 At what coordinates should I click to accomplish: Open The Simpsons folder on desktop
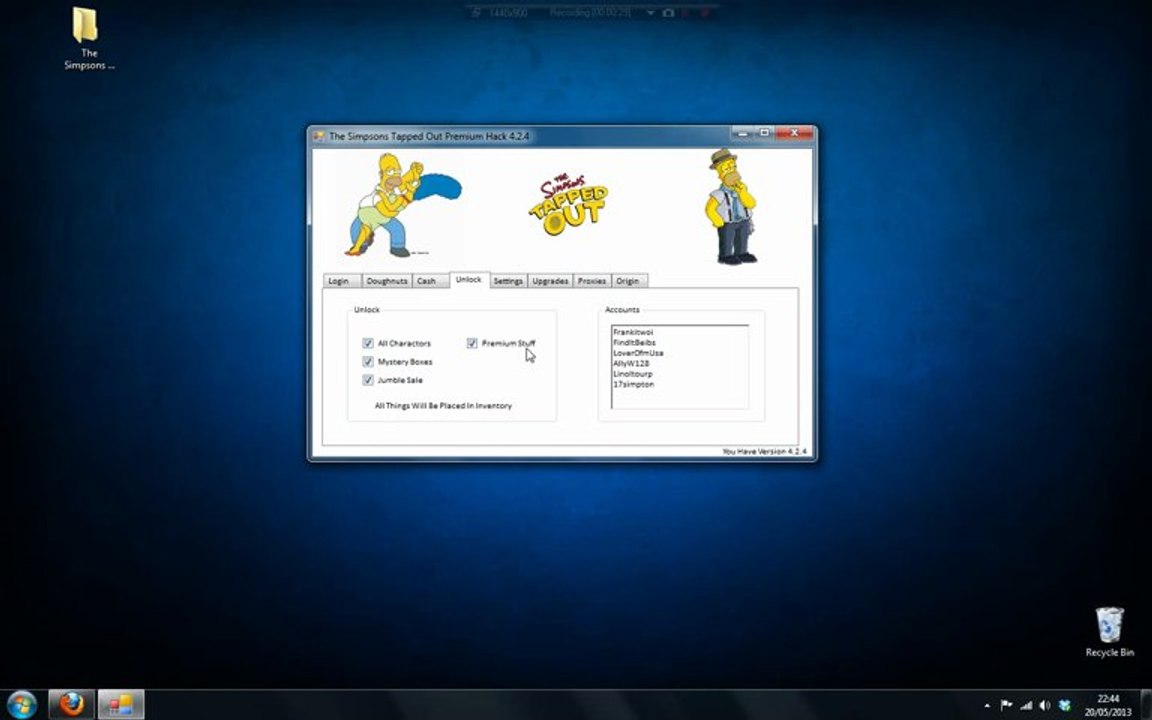[89, 38]
